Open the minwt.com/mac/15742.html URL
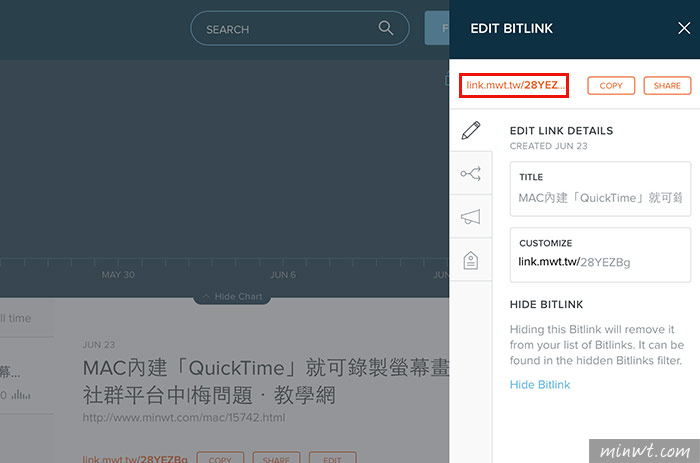 coord(184,418)
